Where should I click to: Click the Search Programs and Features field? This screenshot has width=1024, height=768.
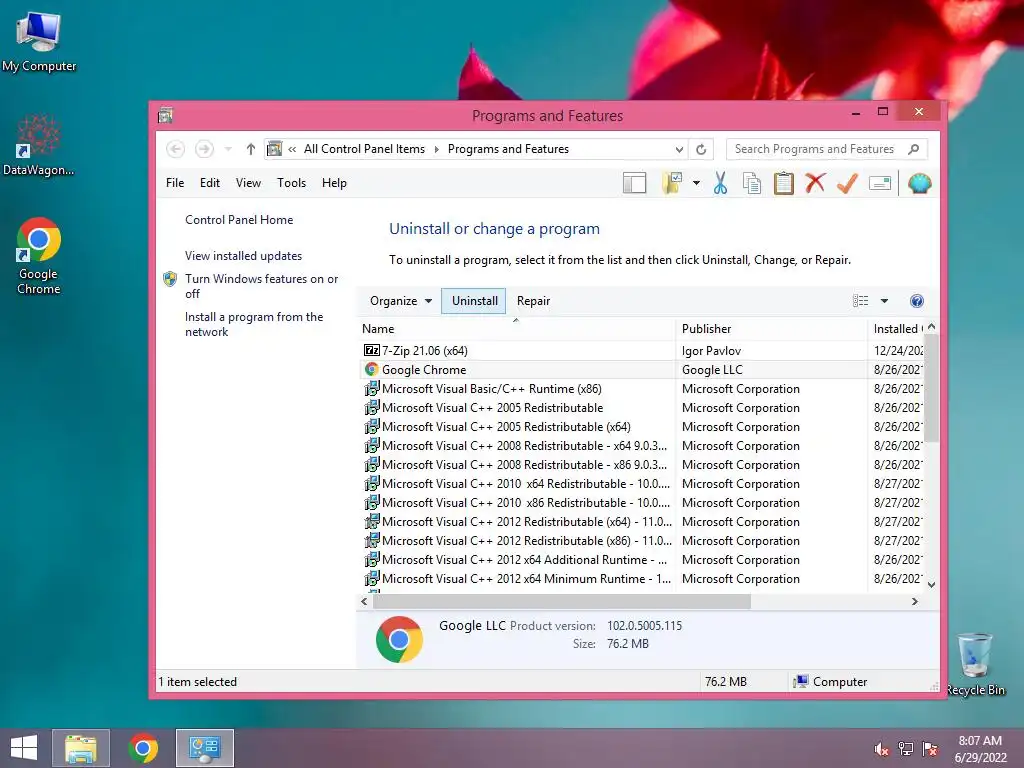tap(814, 149)
